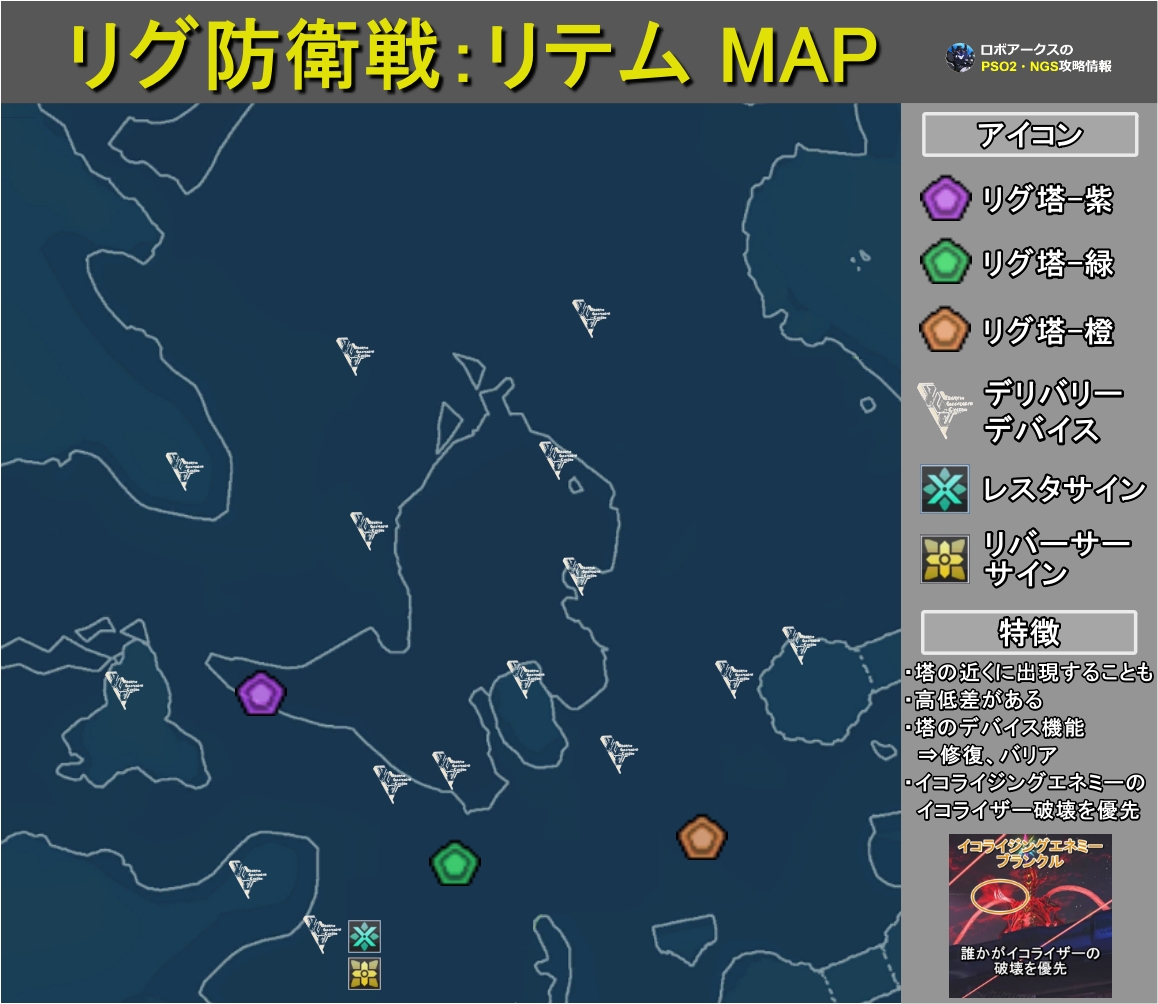1158x1004 pixels.
Task: Click the デリバリーデバイス legend label
Action: pos(1053,411)
